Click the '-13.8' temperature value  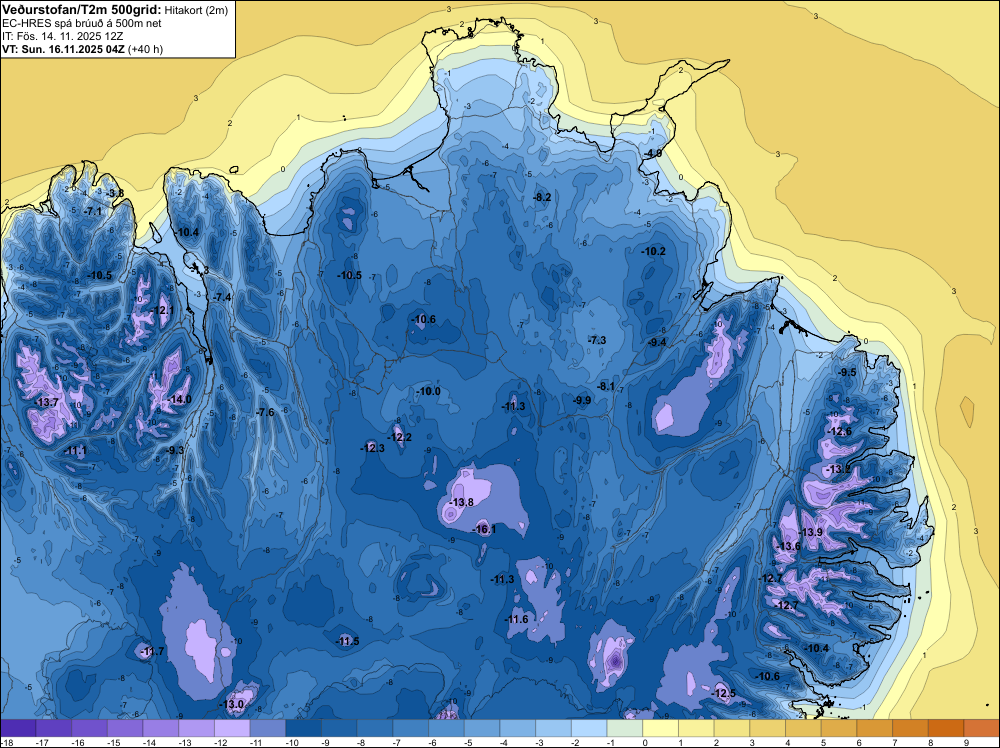tap(461, 502)
